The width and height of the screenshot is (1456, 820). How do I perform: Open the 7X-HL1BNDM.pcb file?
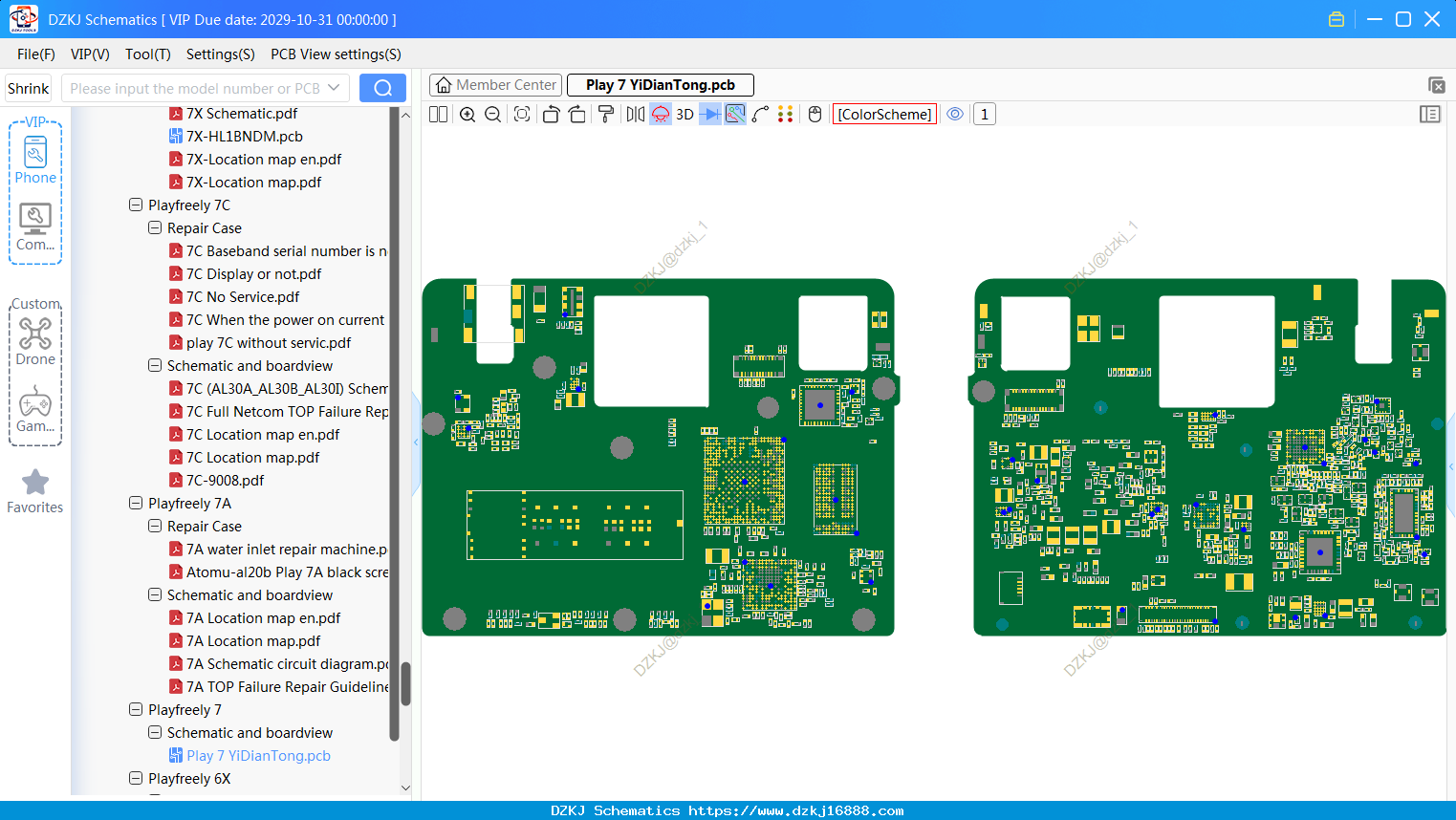245,136
